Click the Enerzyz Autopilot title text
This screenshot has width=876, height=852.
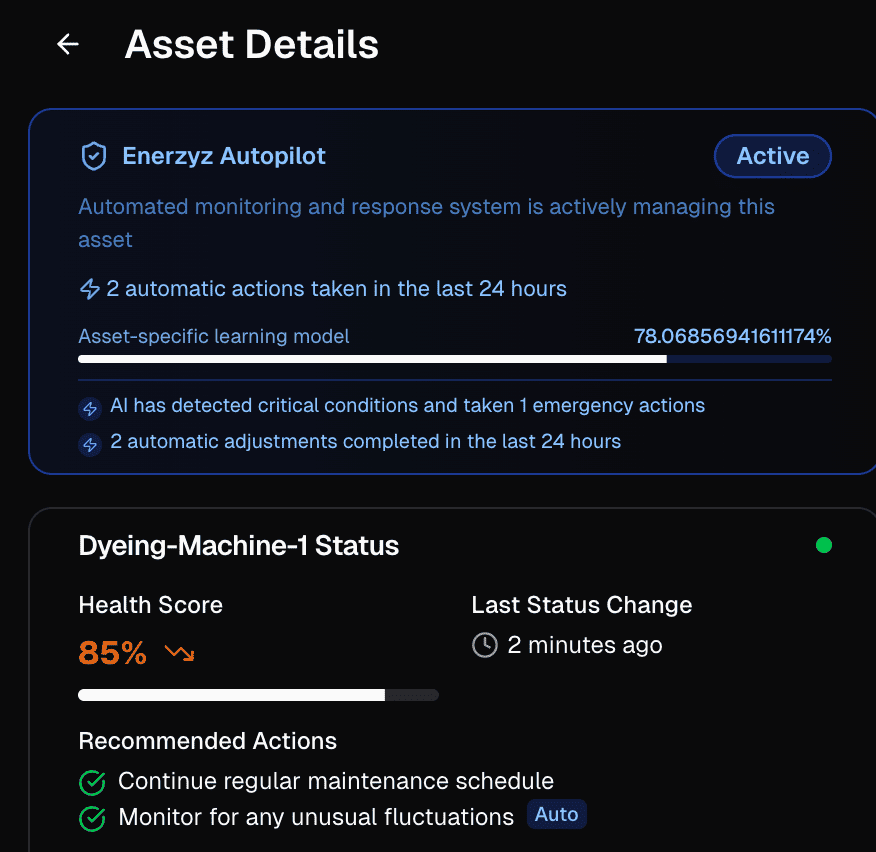click(x=224, y=156)
